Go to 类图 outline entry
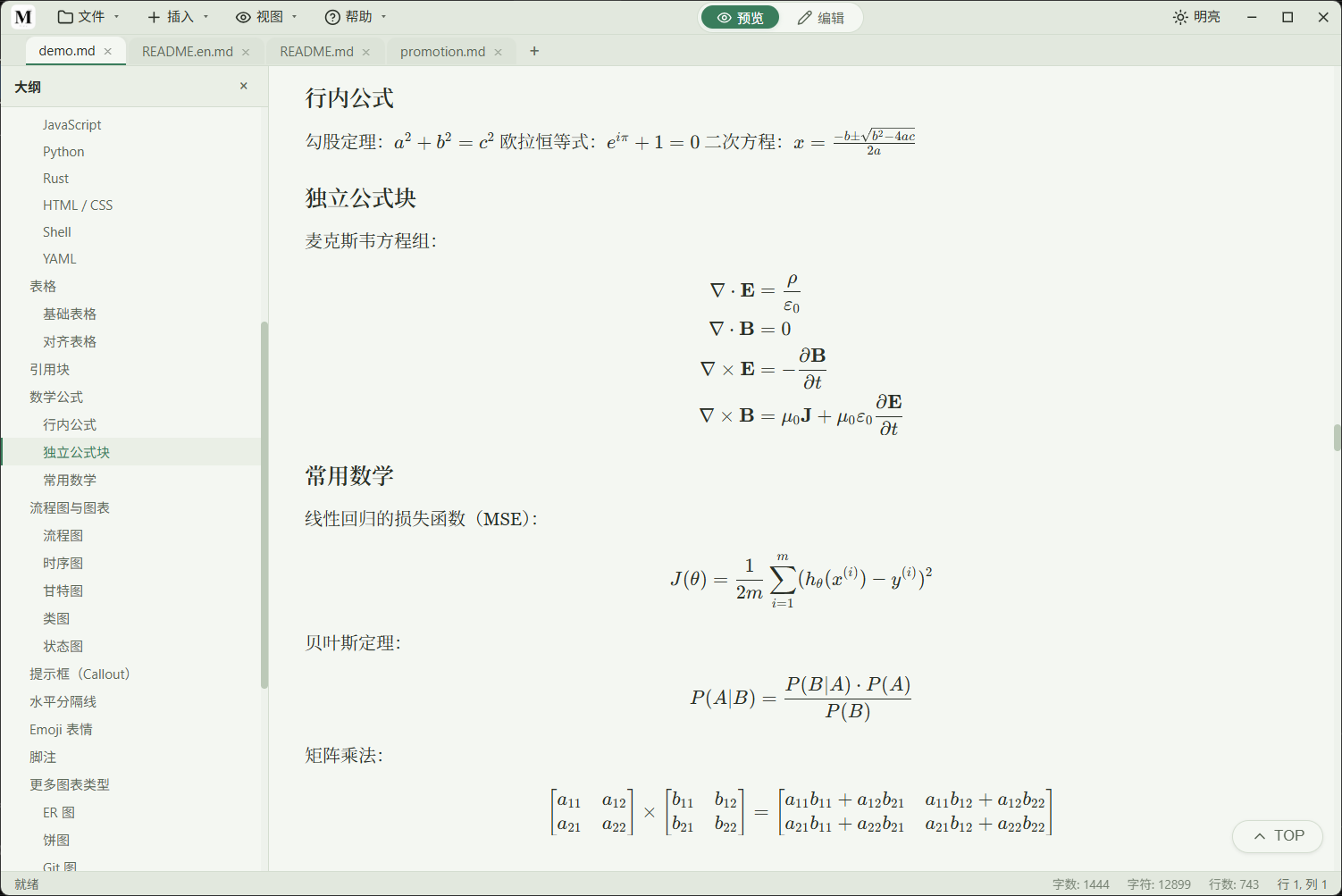 pyautogui.click(x=56, y=618)
